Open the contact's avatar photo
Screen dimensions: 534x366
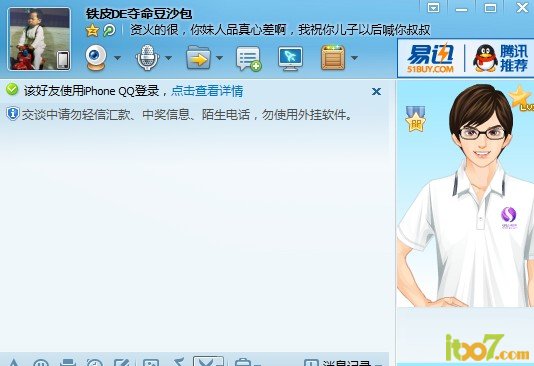coord(39,39)
